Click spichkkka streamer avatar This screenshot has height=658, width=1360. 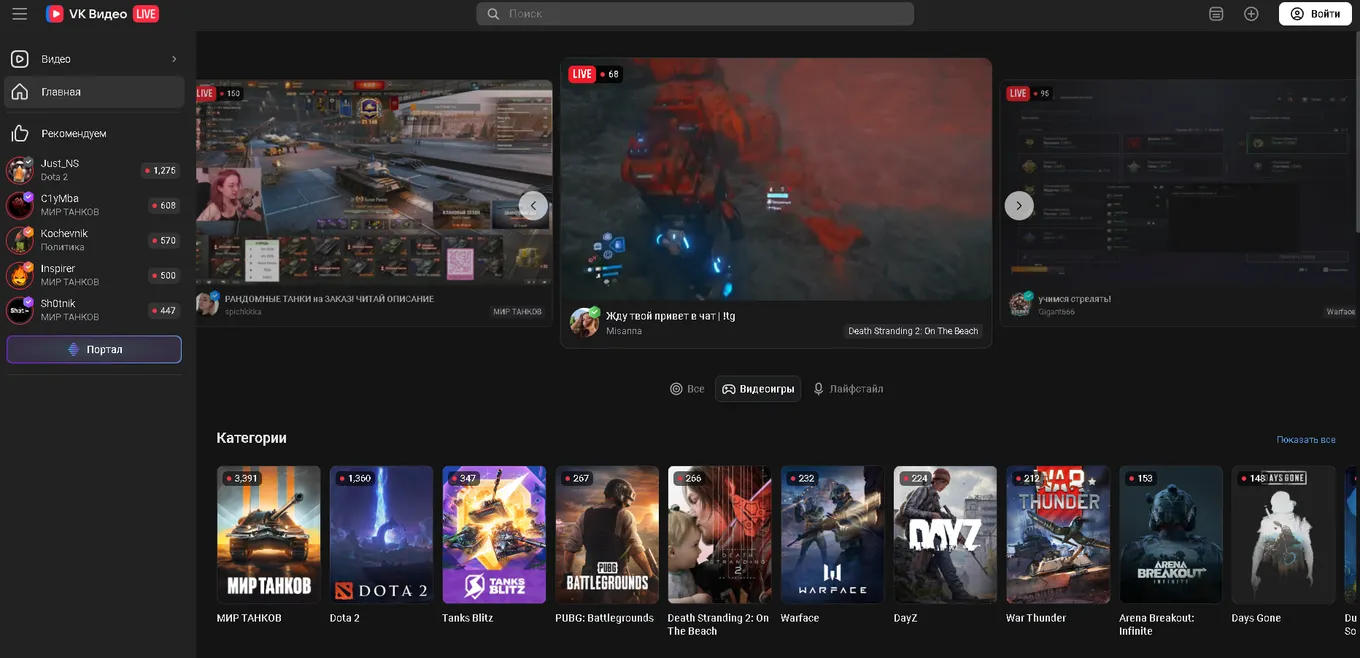coord(207,304)
